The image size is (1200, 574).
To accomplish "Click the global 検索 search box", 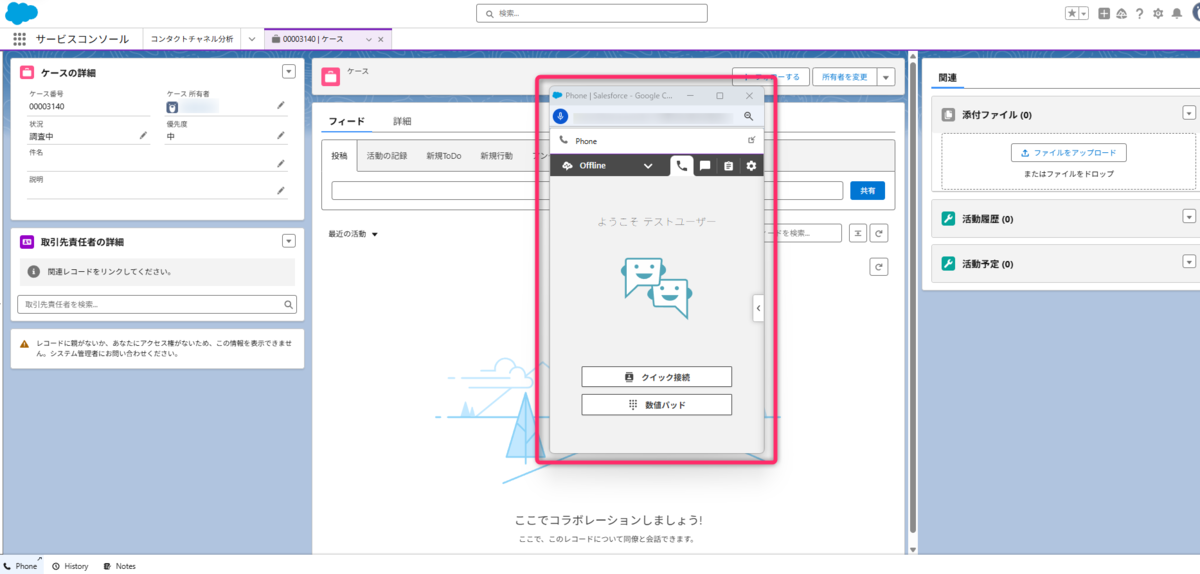I will [x=592, y=13].
